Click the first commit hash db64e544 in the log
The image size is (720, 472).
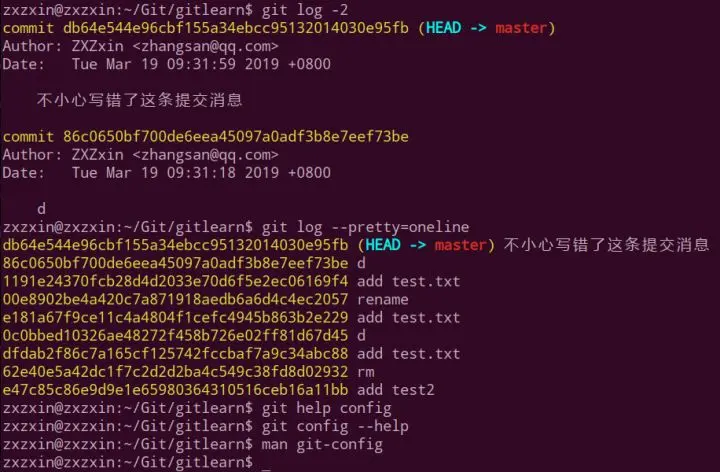236,28
